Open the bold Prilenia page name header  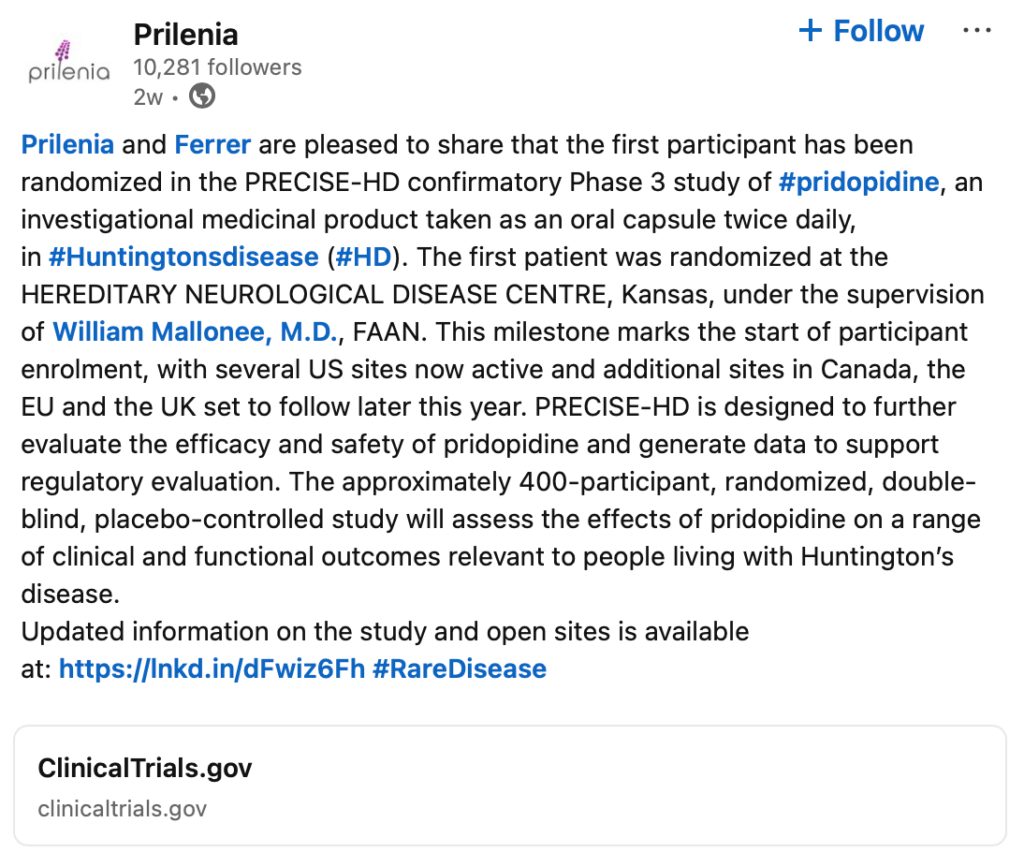pos(185,35)
